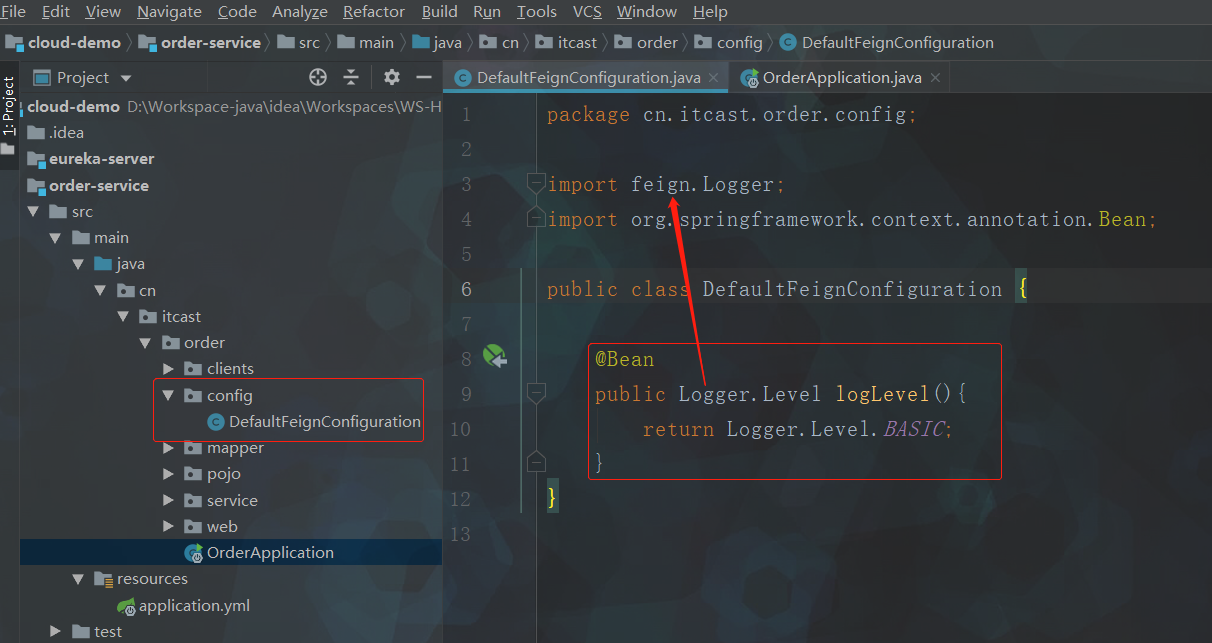Expand the mapper package
The height and width of the screenshot is (643, 1212).
tap(168, 447)
